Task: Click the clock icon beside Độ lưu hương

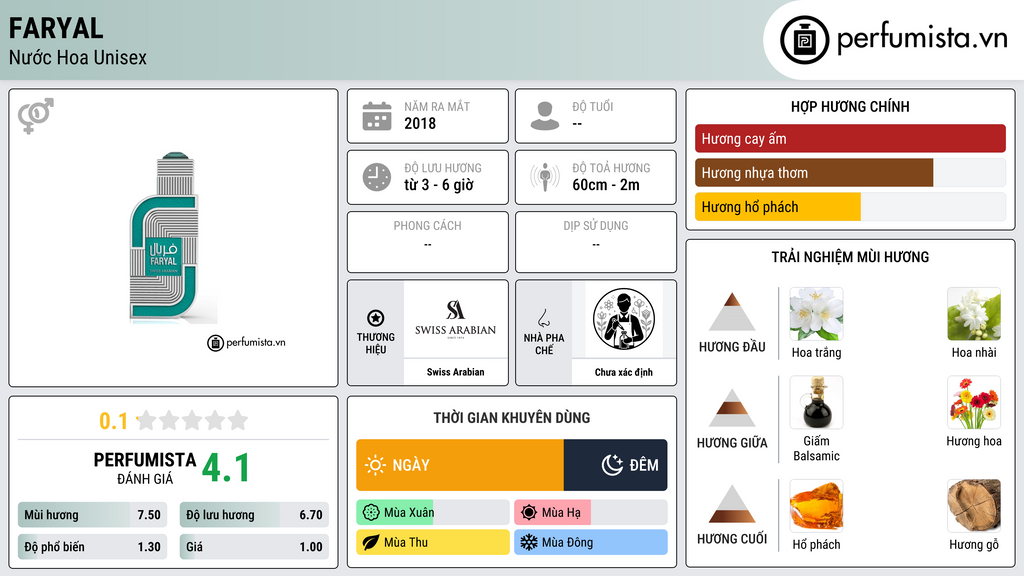Action: [377, 177]
